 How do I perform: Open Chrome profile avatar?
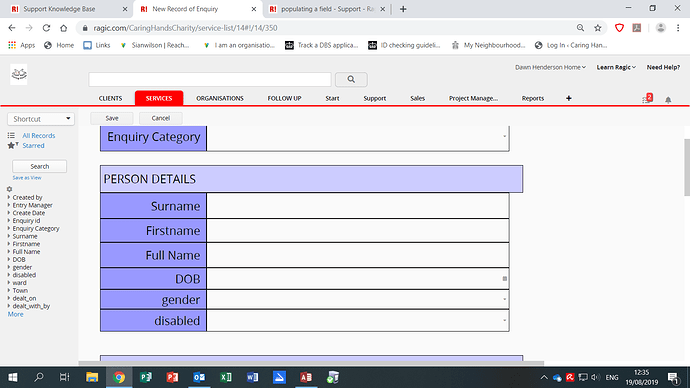click(661, 28)
